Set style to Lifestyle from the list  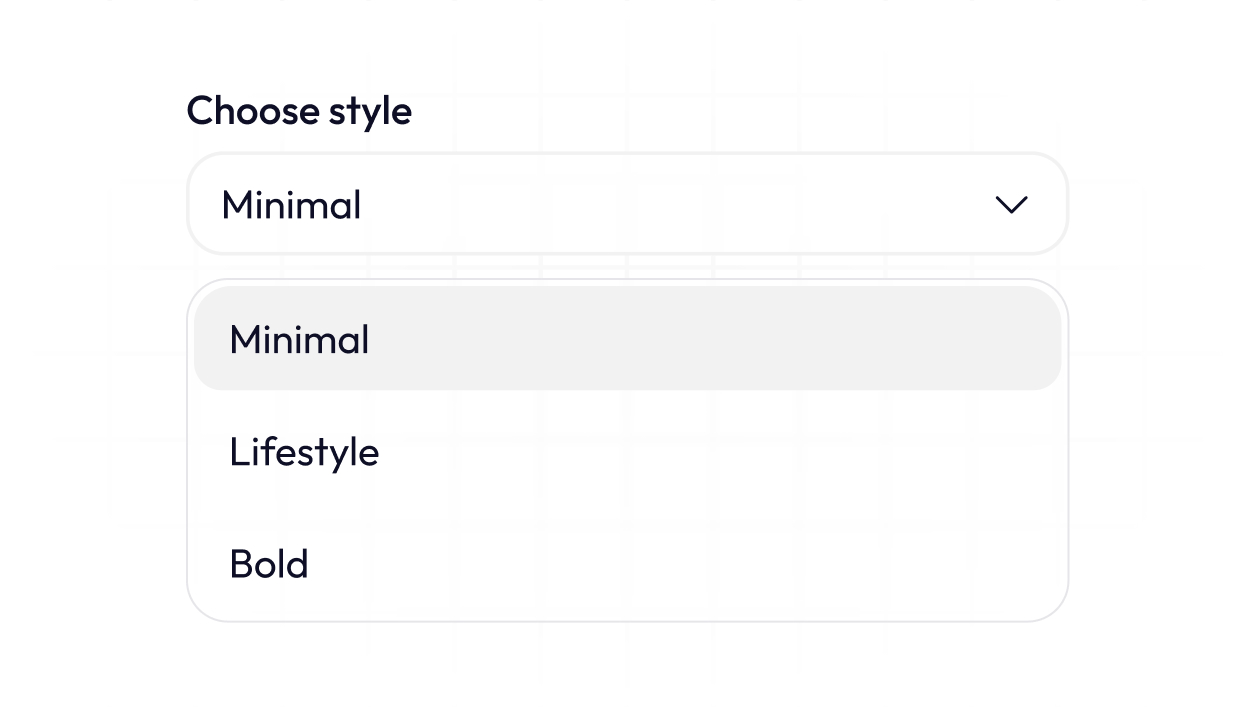coord(627,452)
